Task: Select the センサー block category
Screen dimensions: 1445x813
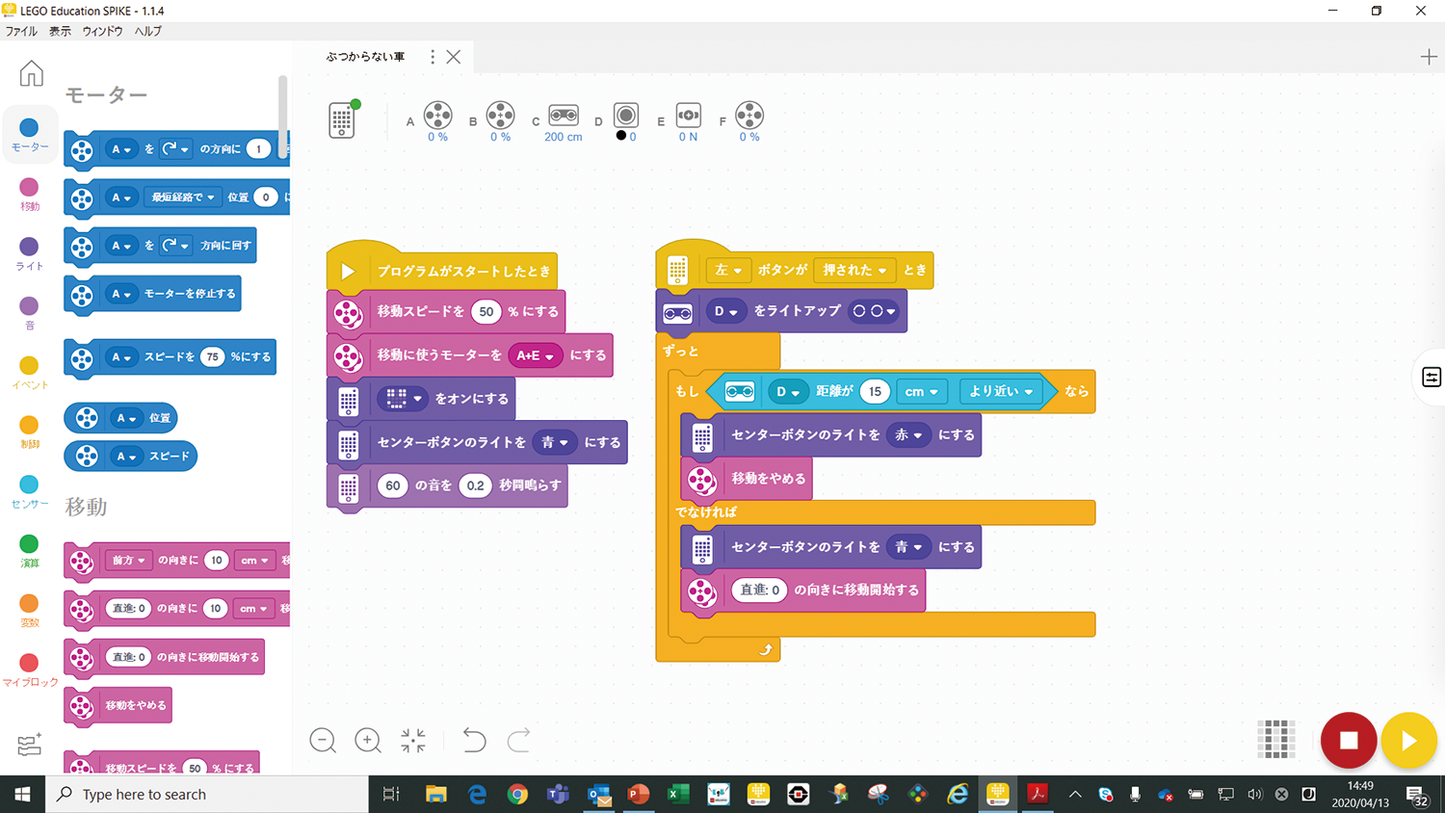Action: pyautogui.click(x=29, y=485)
